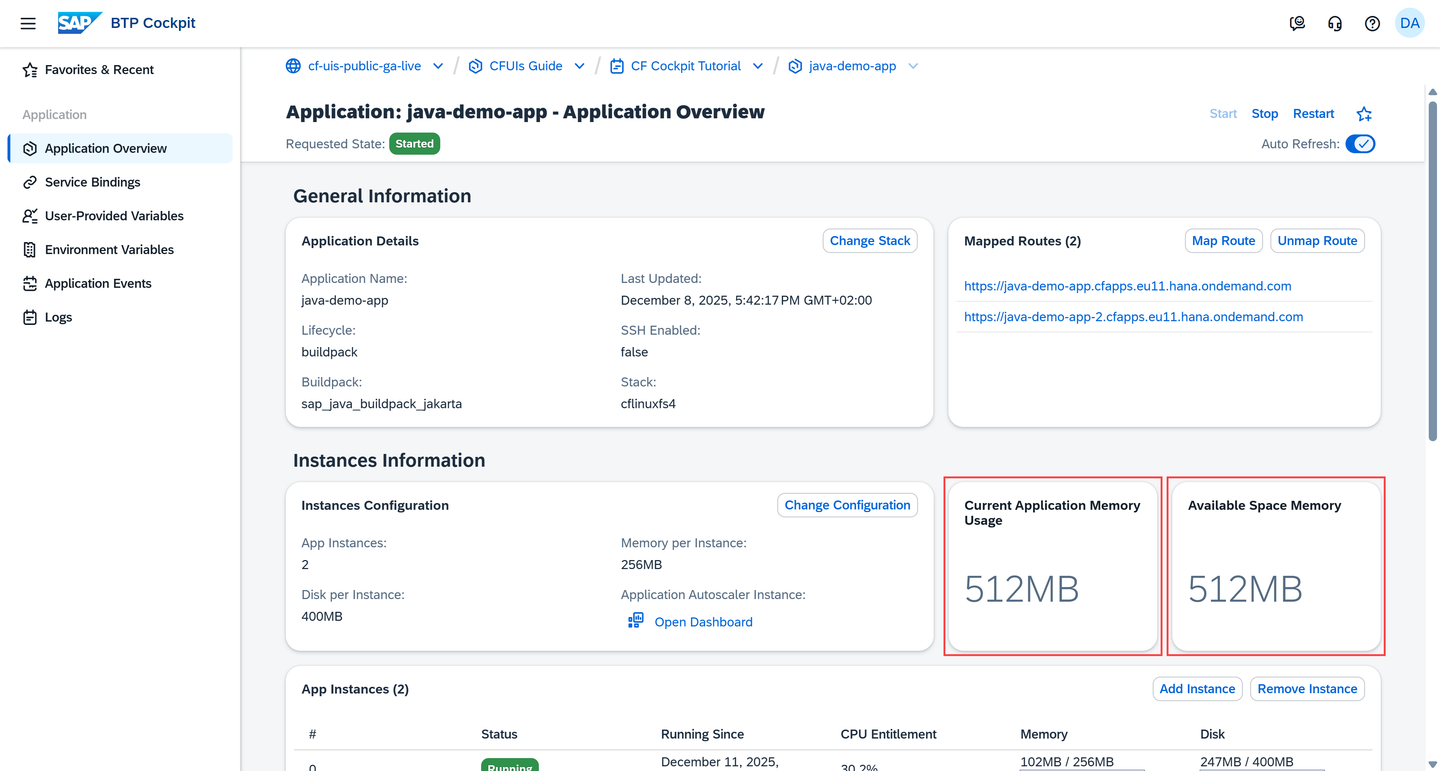Open the java-demo-app.cfapps.eu11 route link
Viewport: 1440px width, 771px height.
(x=1127, y=286)
